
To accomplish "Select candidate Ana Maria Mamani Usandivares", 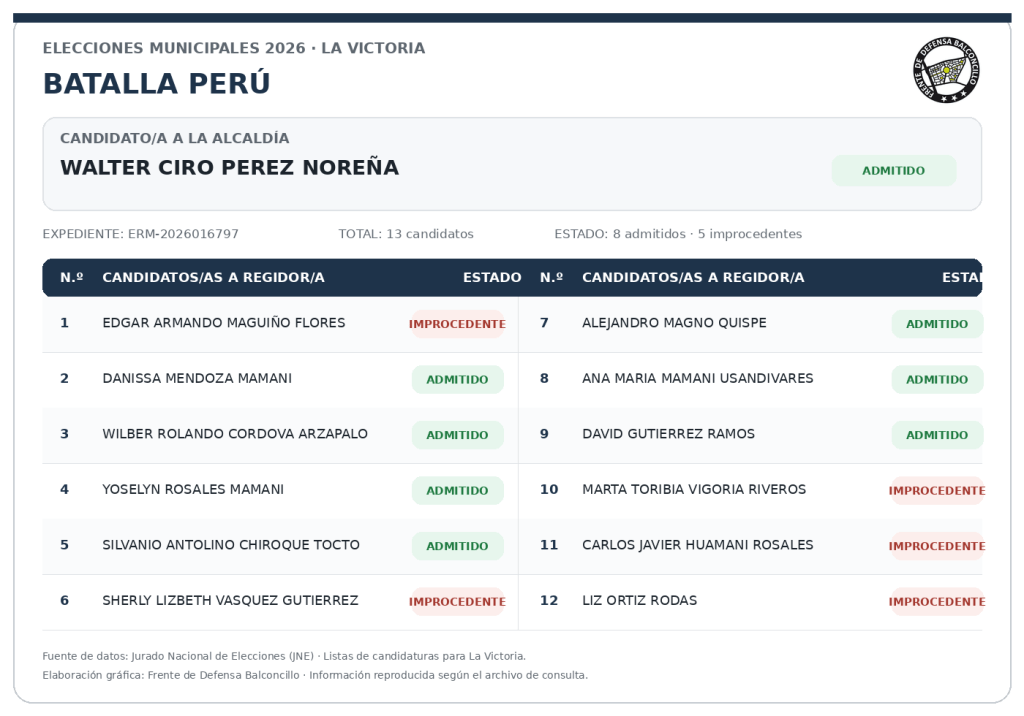I will (697, 378).
